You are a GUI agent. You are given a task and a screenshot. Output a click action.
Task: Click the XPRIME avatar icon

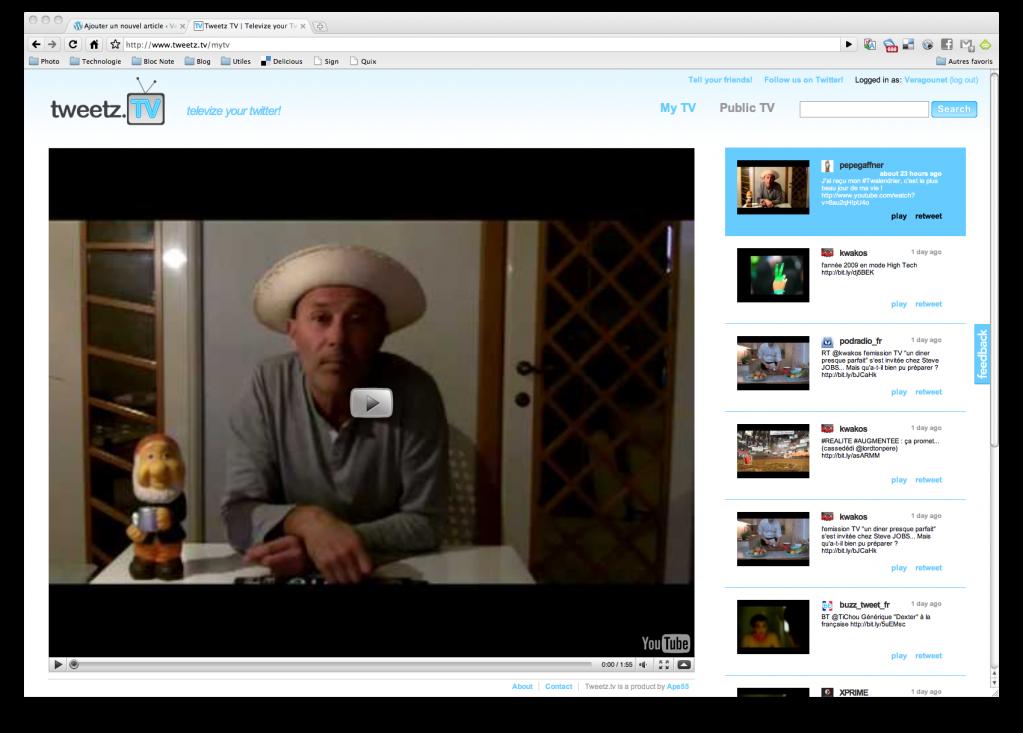[x=827, y=692]
